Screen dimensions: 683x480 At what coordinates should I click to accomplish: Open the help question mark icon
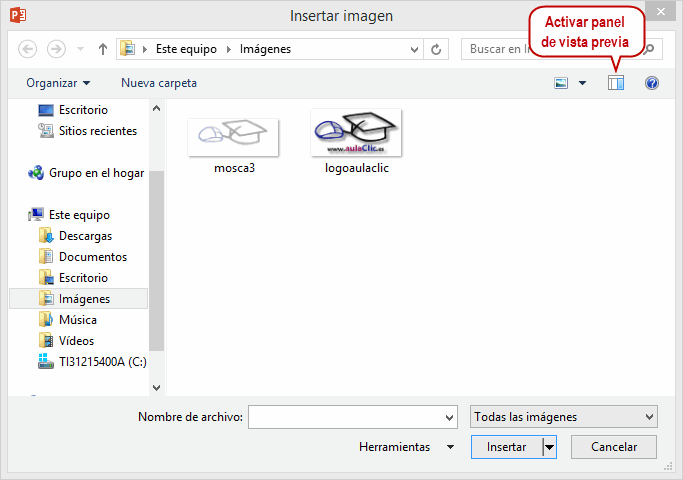pos(652,83)
